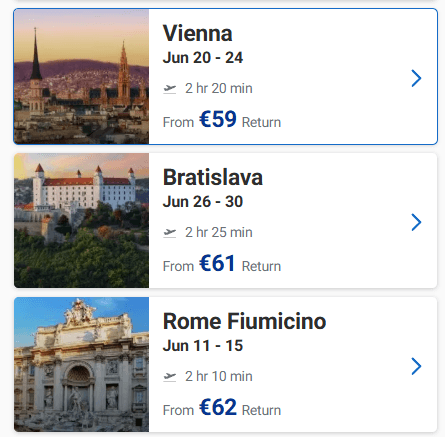Click the Jun 20 - 24 dates

click(203, 58)
